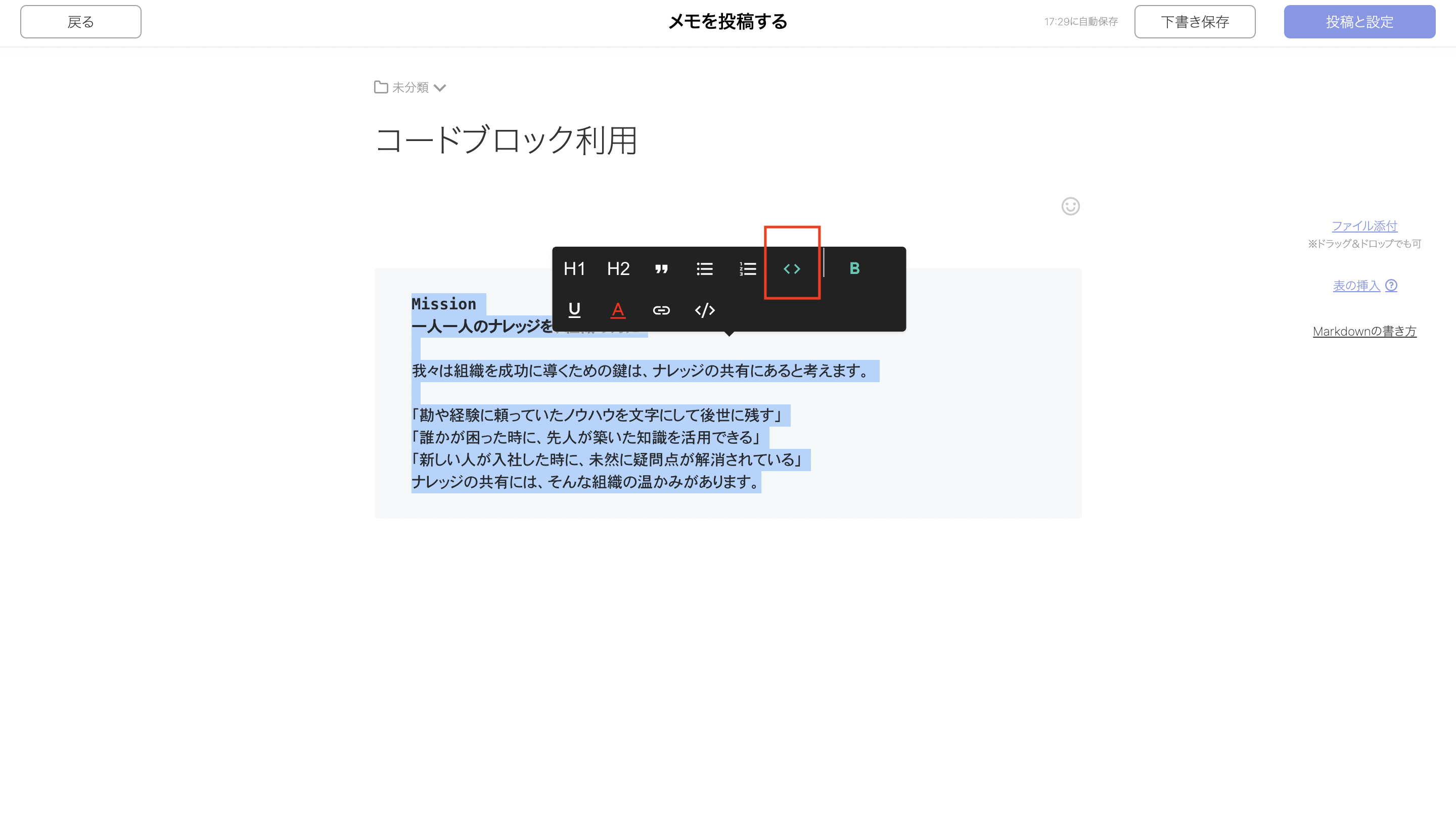This screenshot has height=827, width=1456.
Task: Click the line 「誰かが困った時に
Action: tap(586, 437)
